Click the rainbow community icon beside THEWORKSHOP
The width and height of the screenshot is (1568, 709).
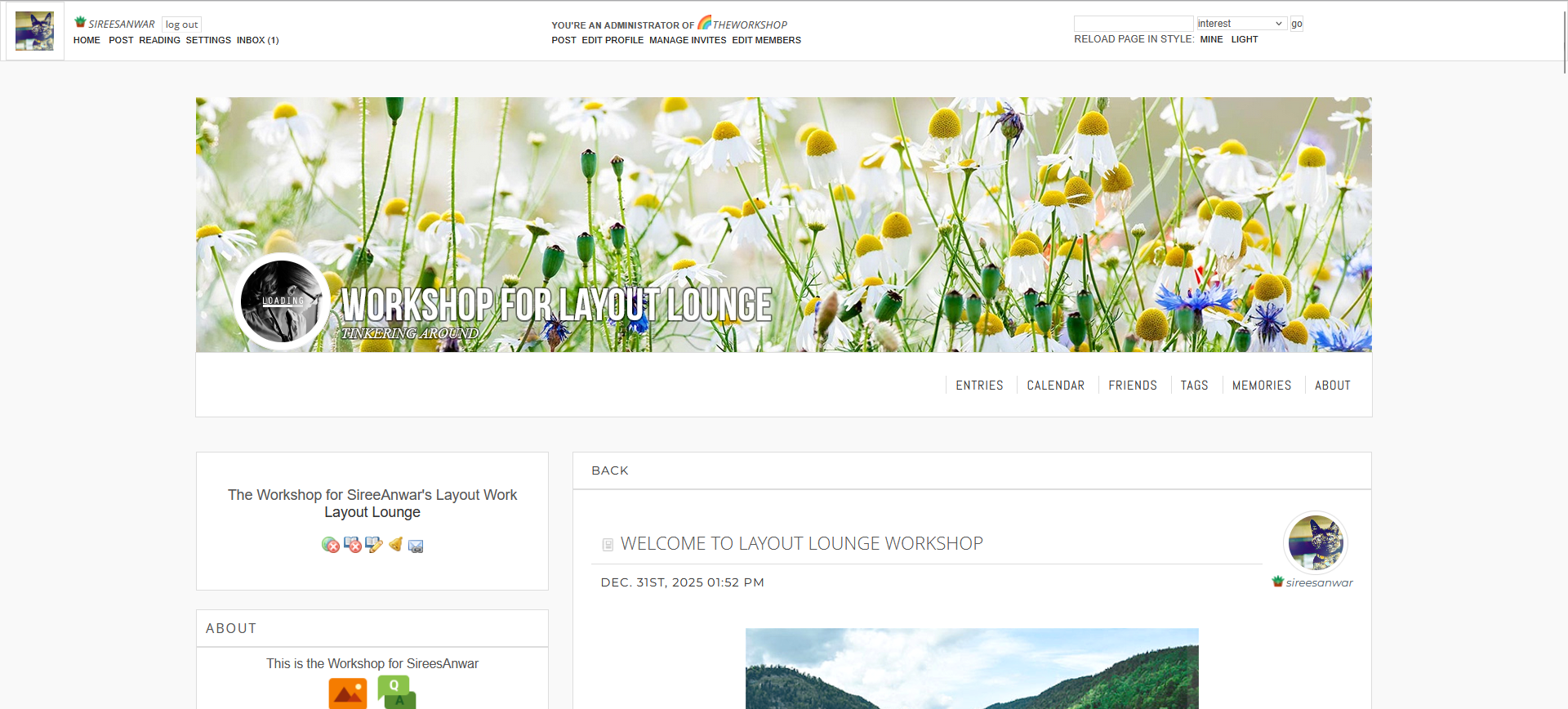click(704, 23)
